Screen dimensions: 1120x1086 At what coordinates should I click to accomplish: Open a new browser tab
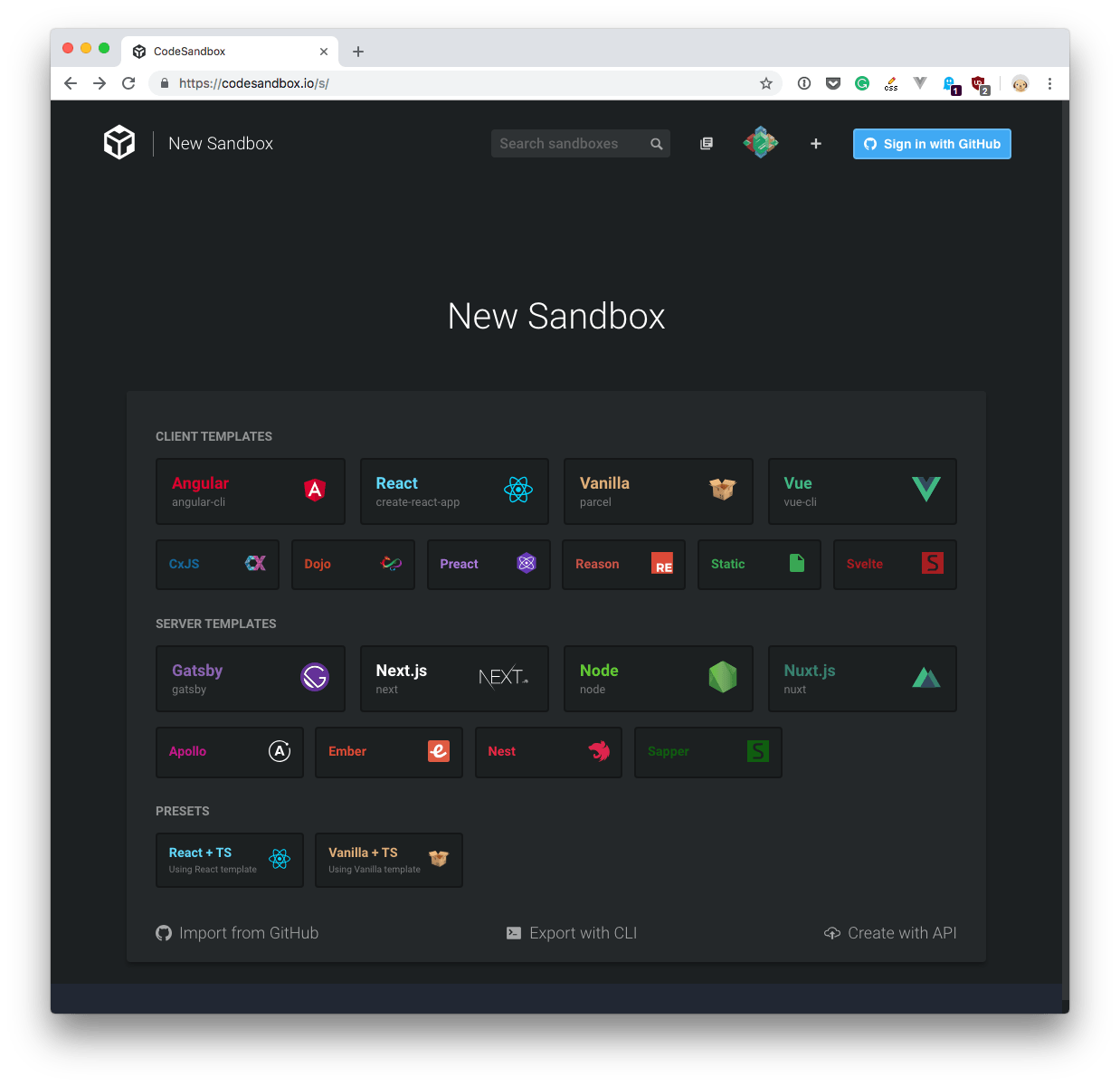click(358, 52)
